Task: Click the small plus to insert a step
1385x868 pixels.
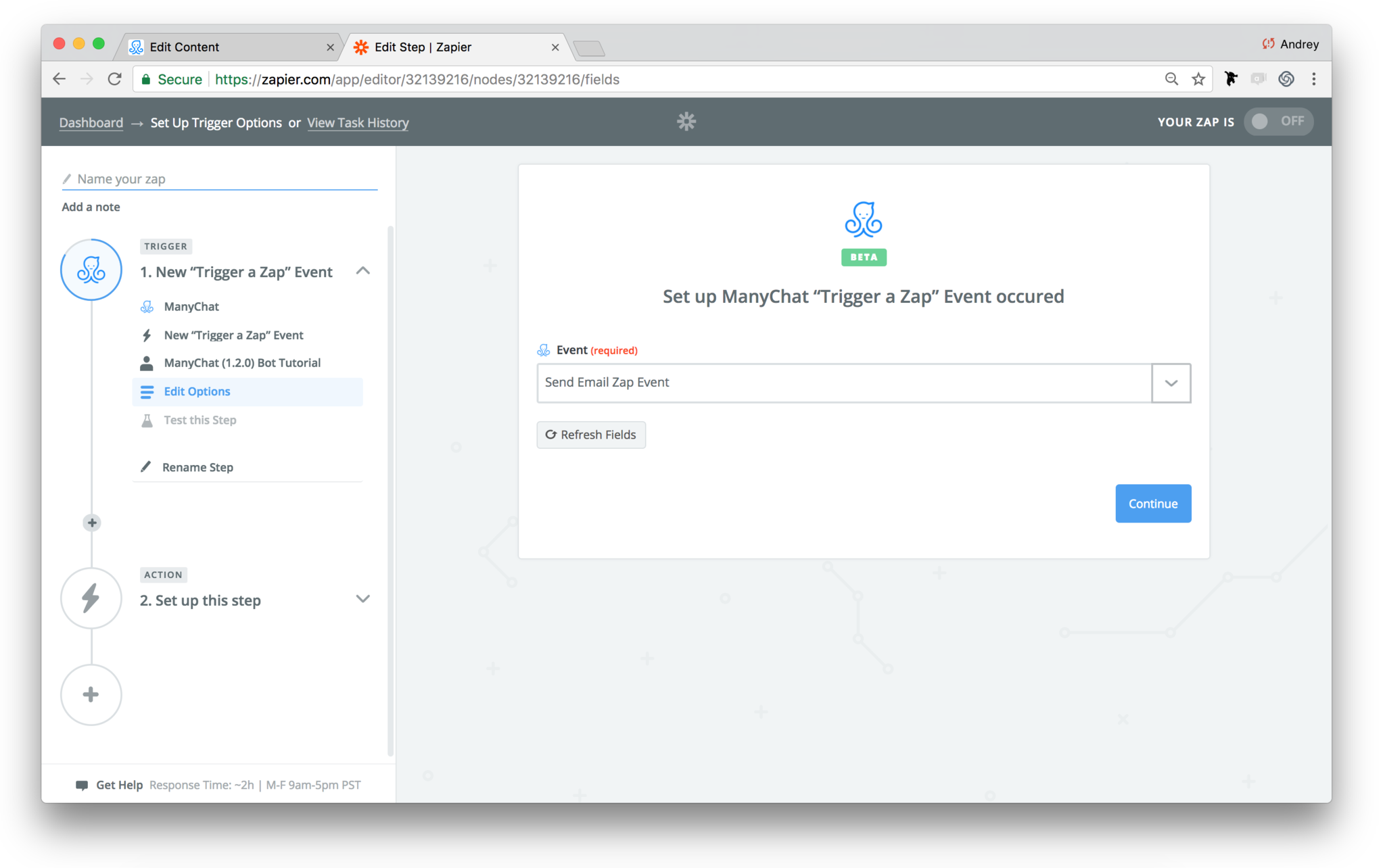Action: 92,523
